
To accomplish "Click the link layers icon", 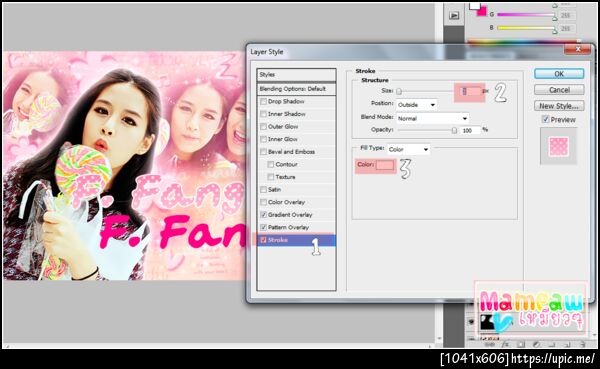I will point(490,345).
